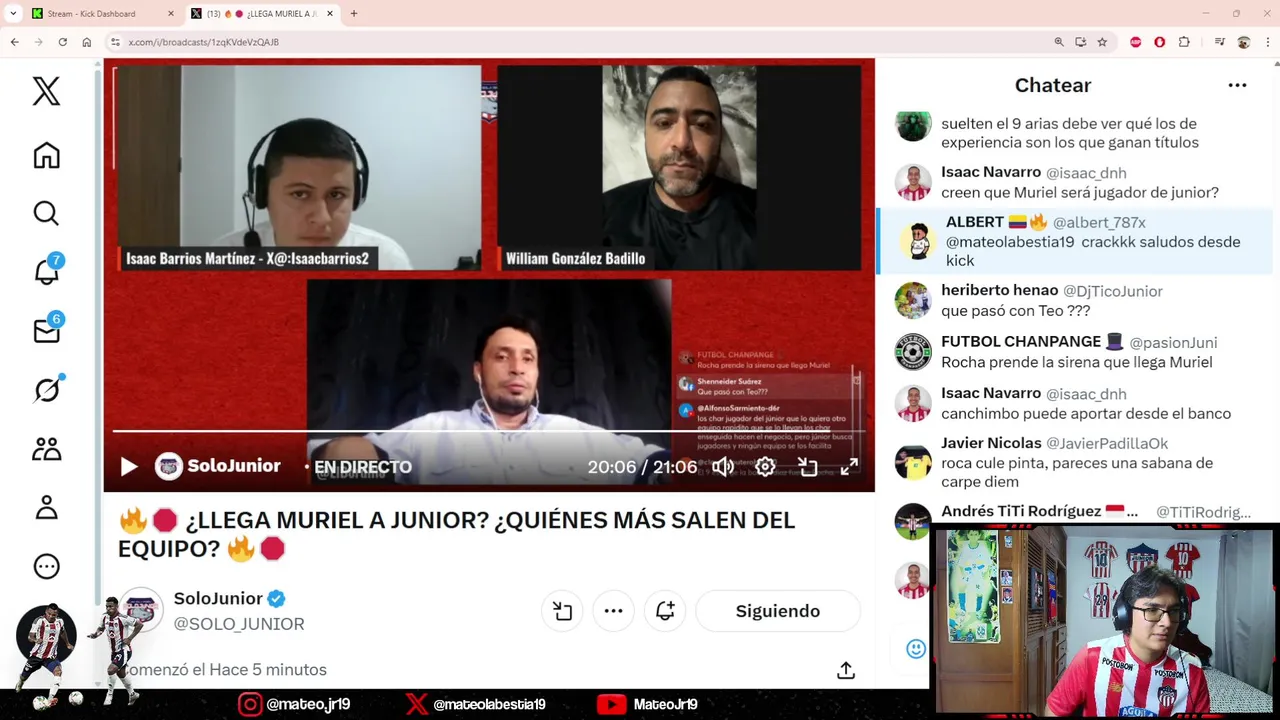Open SoloJunior avatar thumbnail

(x=141, y=610)
